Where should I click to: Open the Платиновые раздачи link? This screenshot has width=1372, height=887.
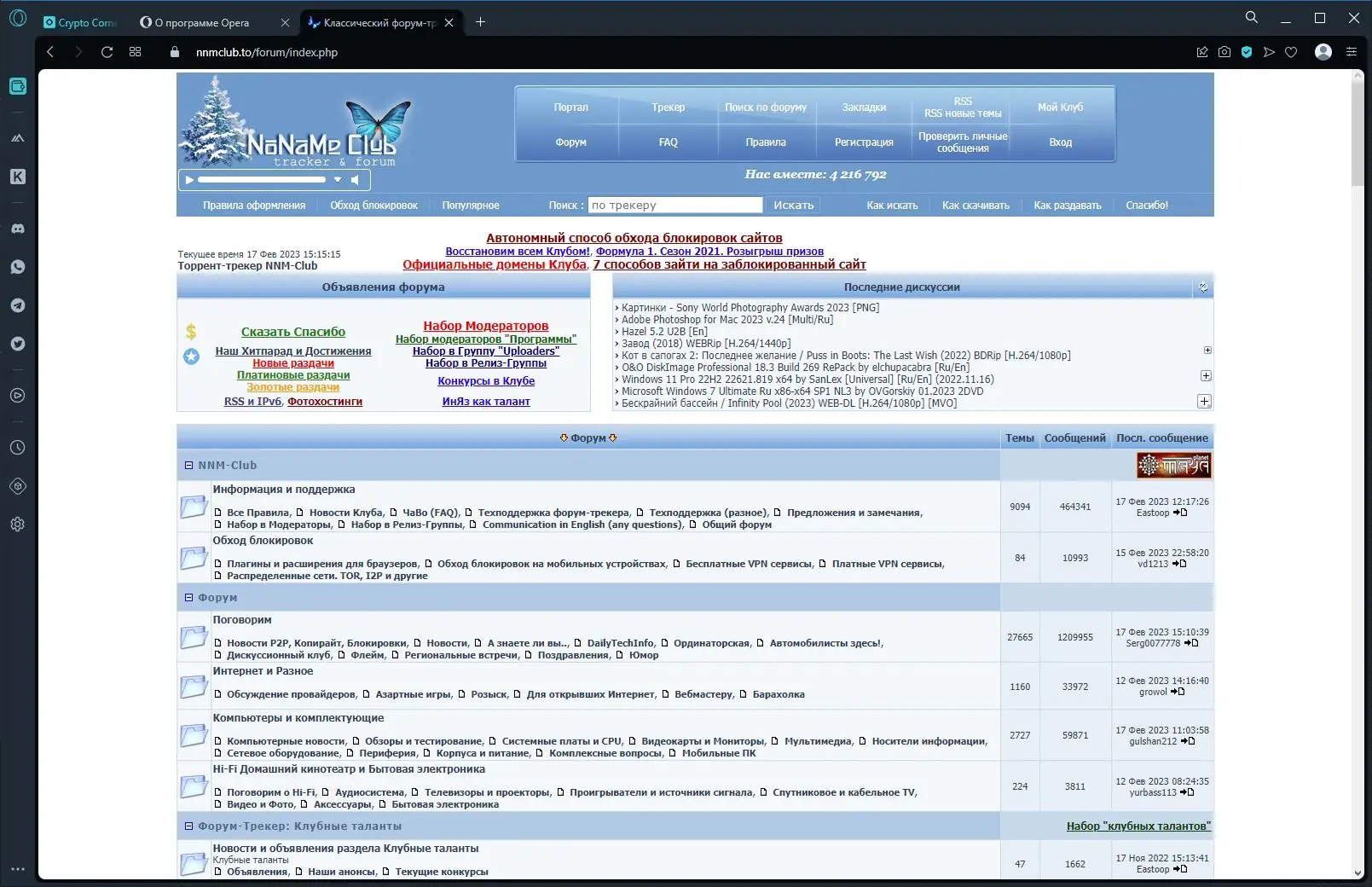point(292,375)
